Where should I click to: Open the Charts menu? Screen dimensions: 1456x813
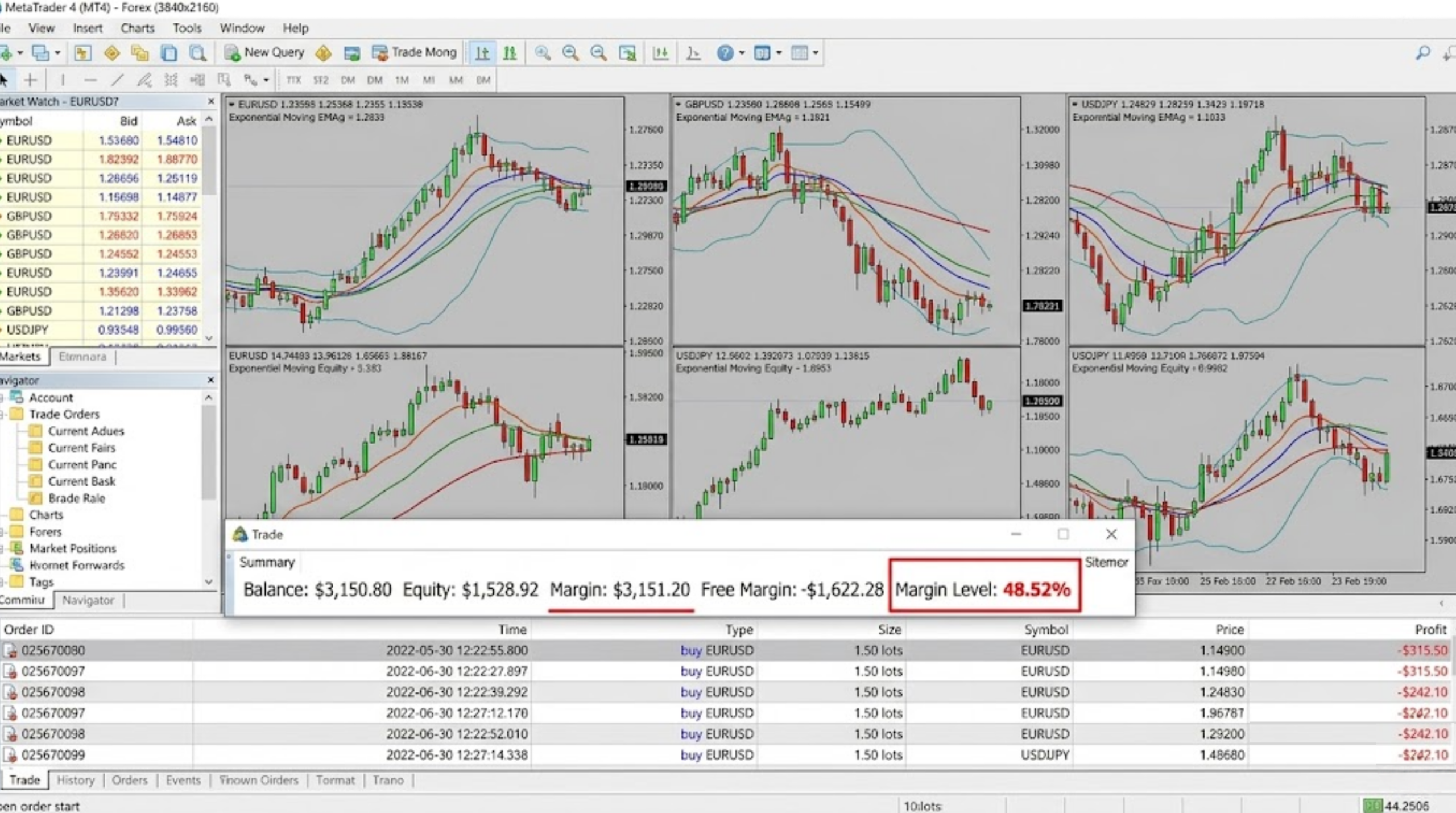point(138,28)
